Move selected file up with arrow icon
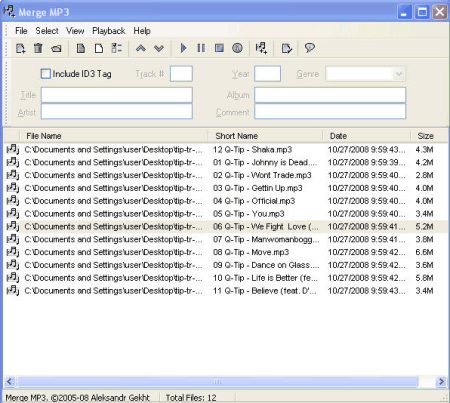The width and height of the screenshot is (450, 403). [x=141, y=49]
